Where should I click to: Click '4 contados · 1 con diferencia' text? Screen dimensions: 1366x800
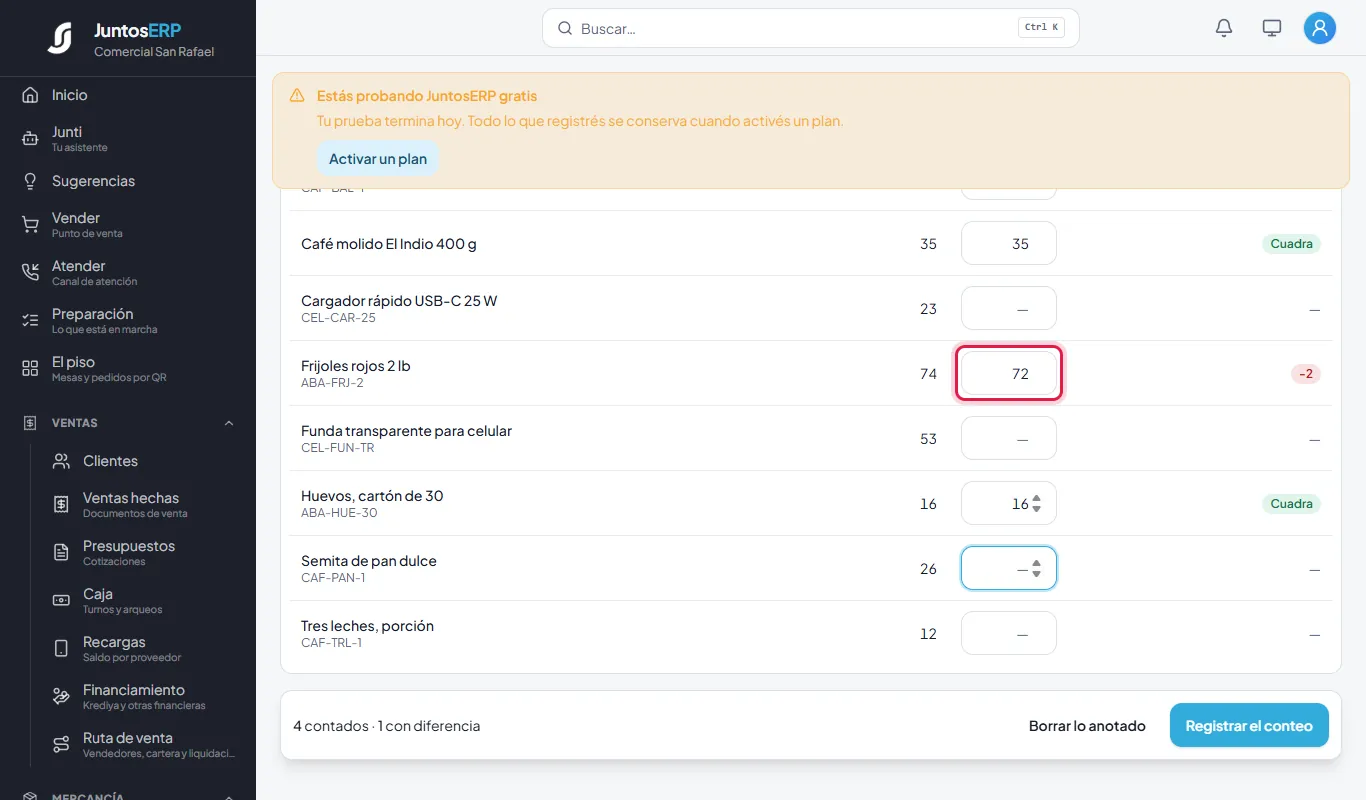pyautogui.click(x=387, y=726)
